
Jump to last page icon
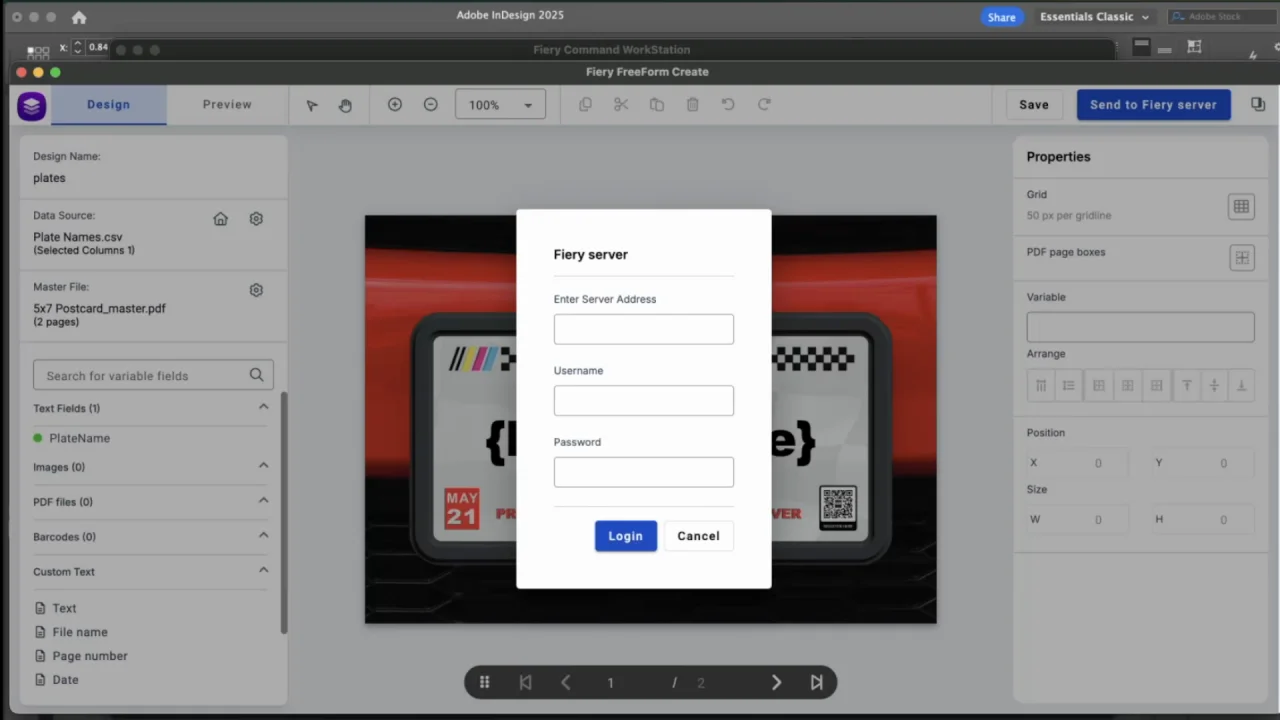pos(816,682)
